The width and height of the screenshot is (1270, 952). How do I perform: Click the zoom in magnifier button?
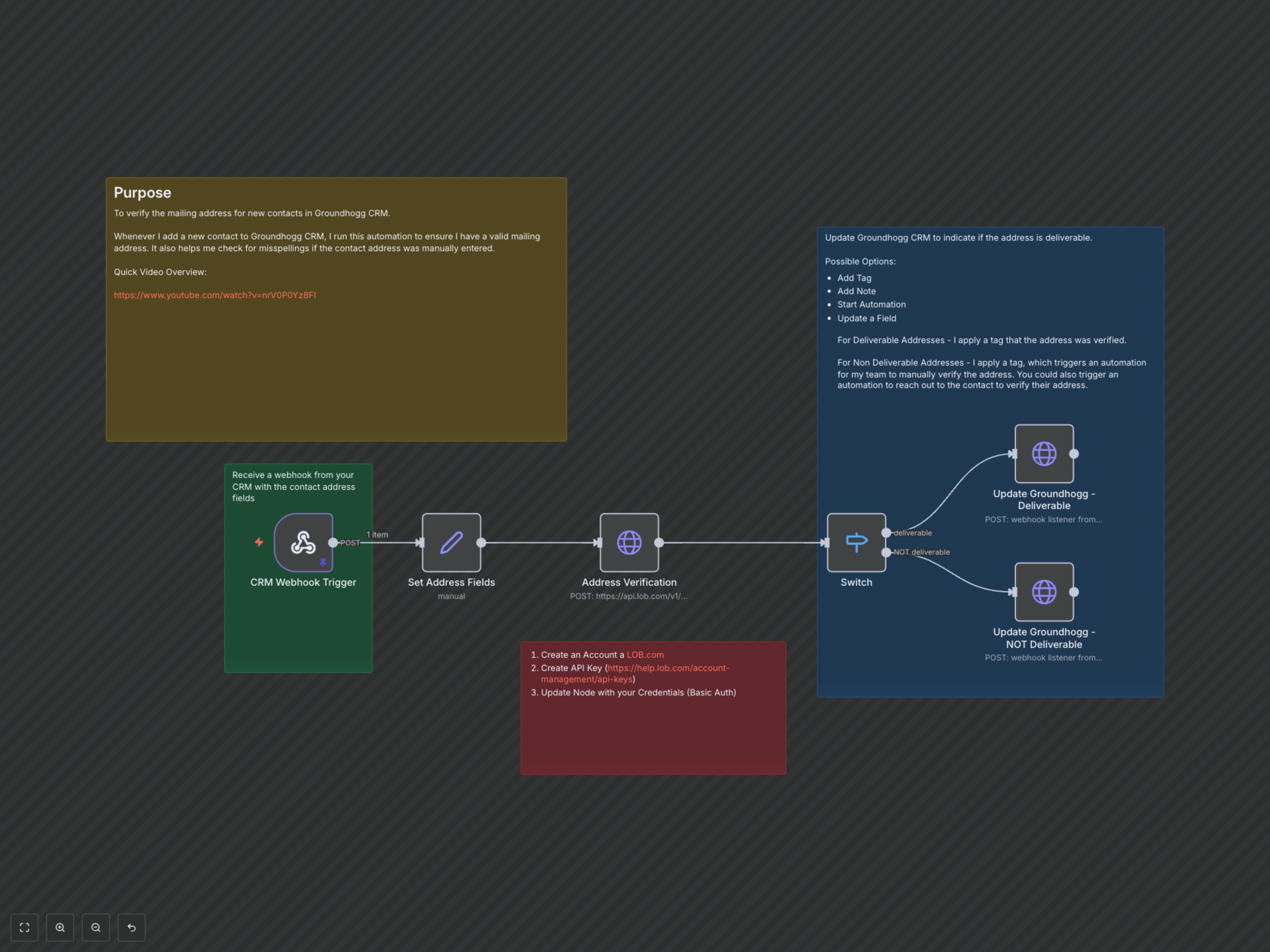[x=60, y=927]
